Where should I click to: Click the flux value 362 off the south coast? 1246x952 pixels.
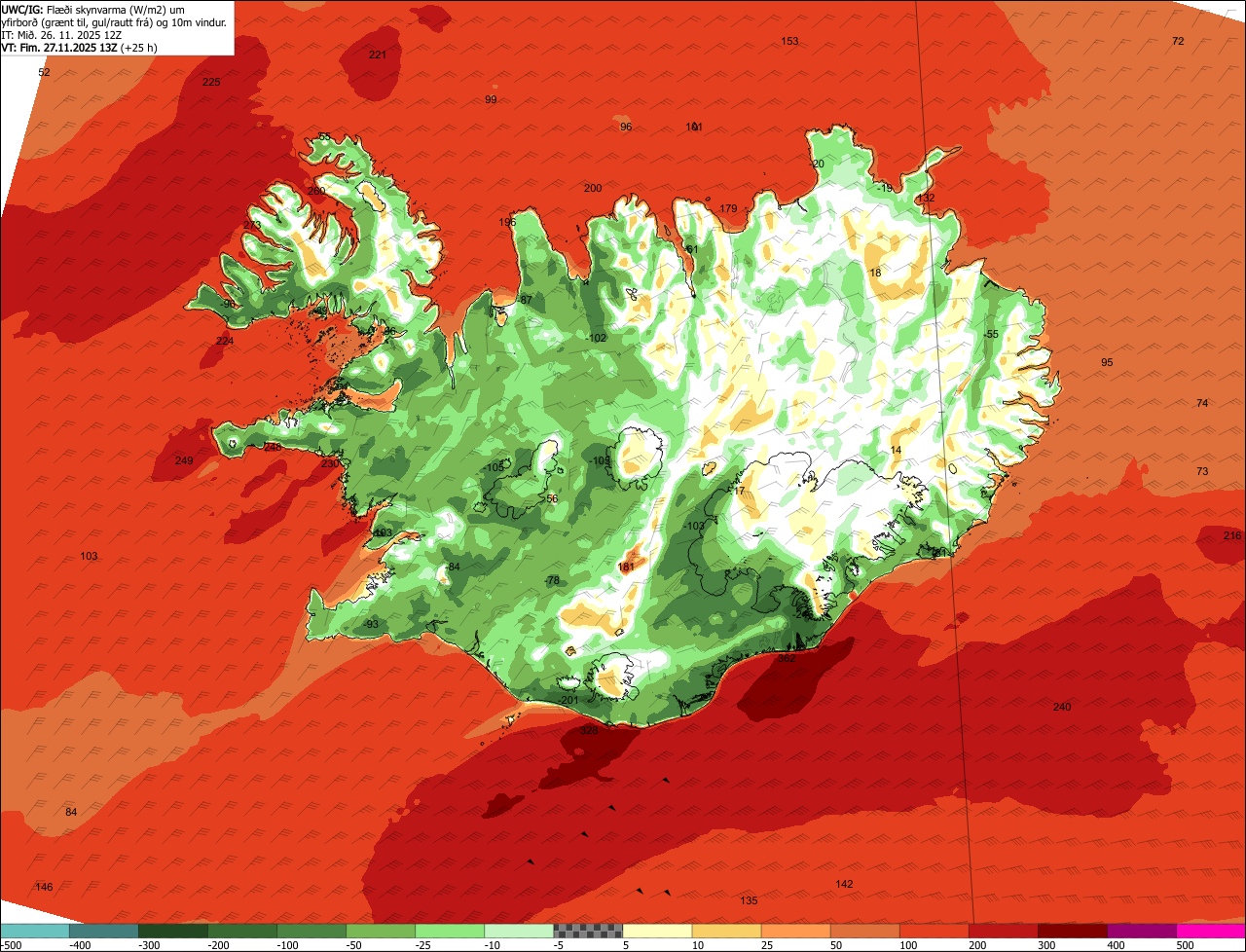[787, 659]
